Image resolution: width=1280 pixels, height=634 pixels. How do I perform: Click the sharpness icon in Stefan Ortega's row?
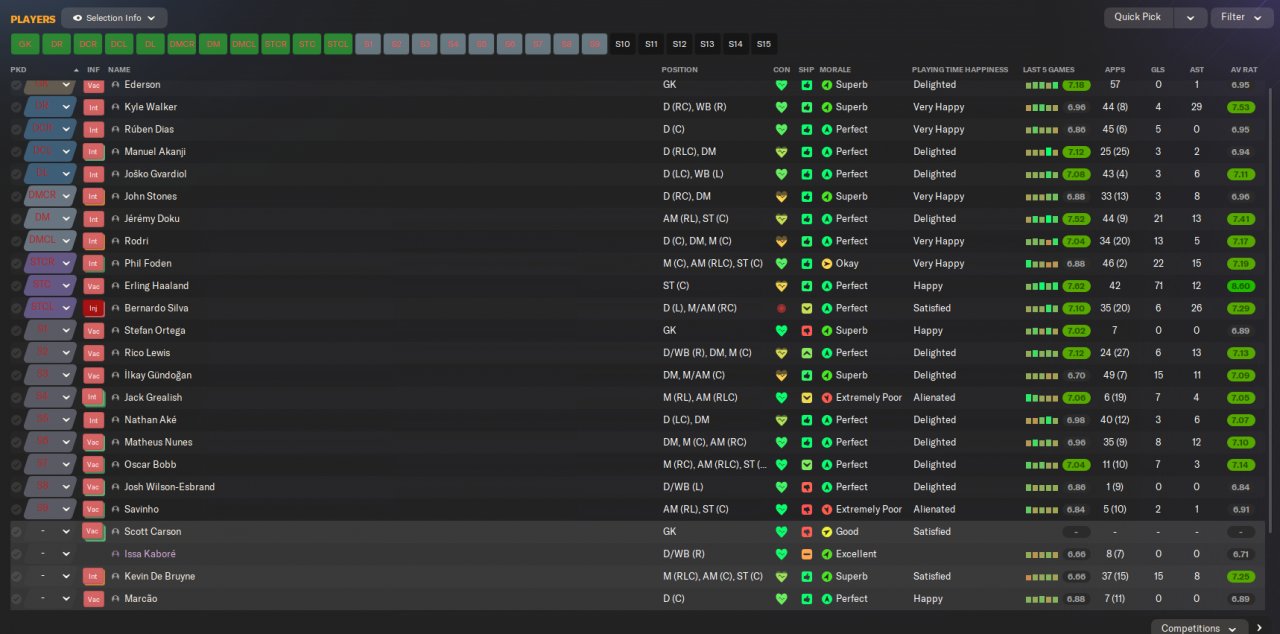806,330
